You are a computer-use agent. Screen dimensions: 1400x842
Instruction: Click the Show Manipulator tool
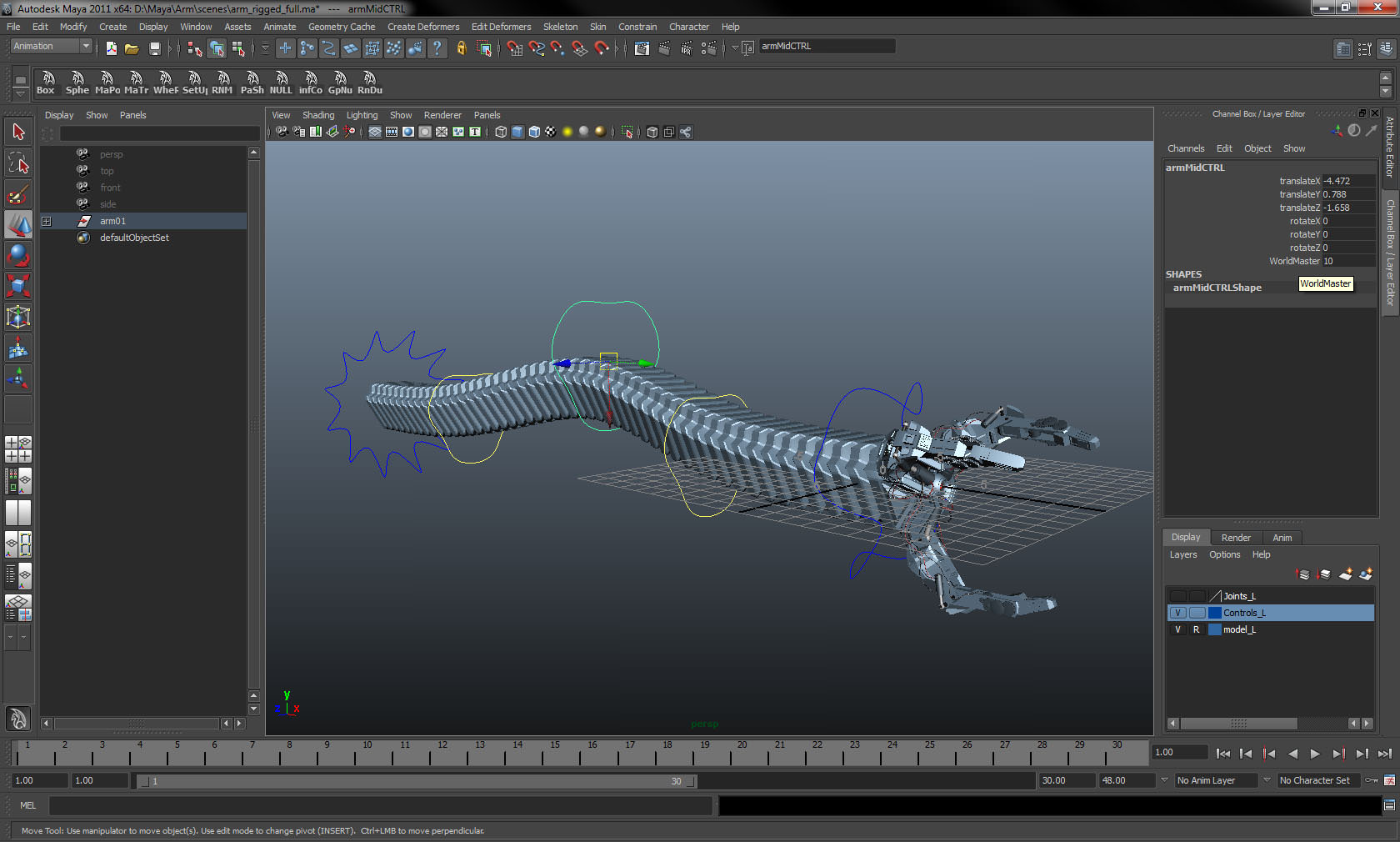click(18, 379)
